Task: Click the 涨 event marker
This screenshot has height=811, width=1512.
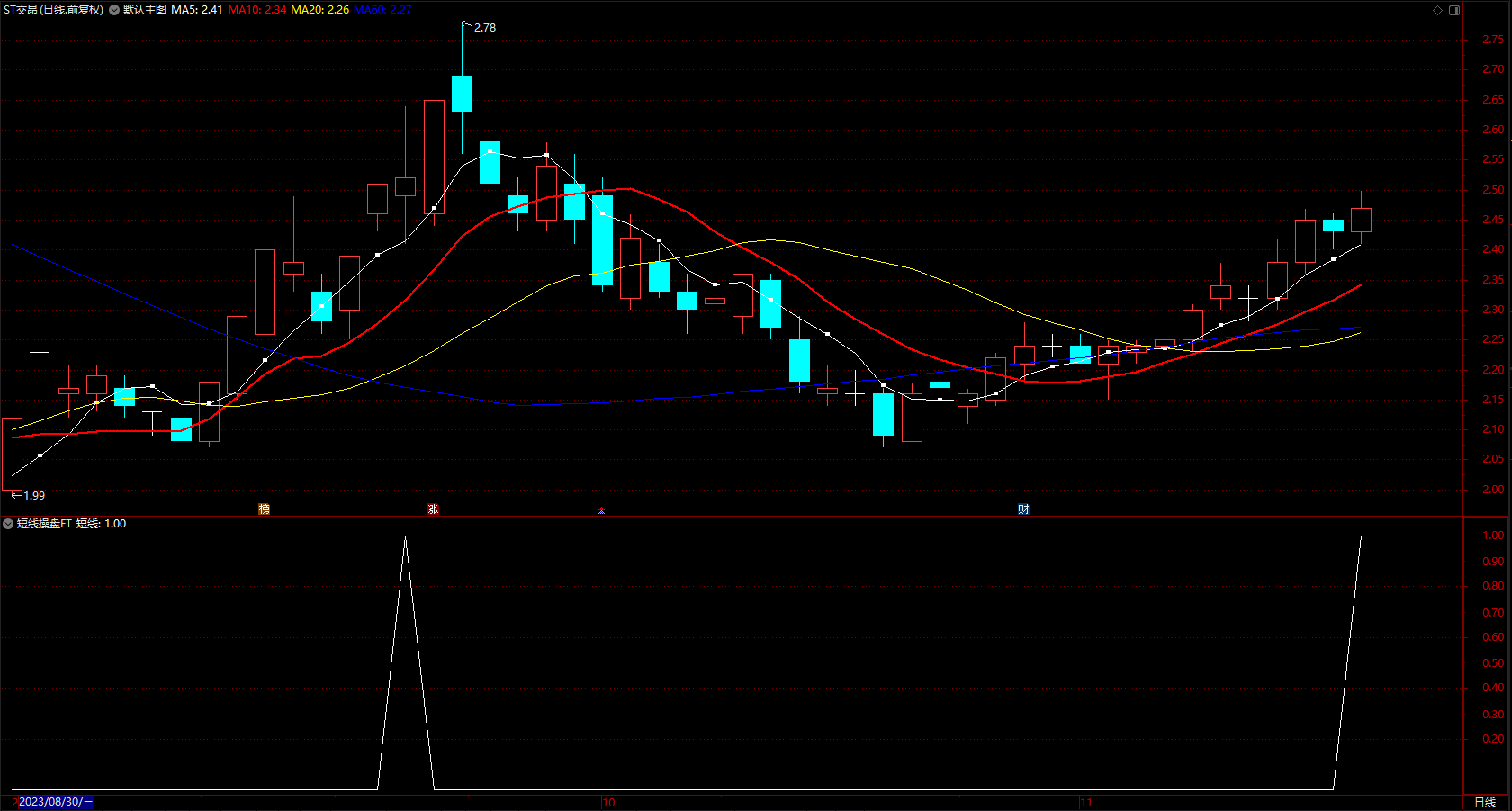Action: (433, 509)
